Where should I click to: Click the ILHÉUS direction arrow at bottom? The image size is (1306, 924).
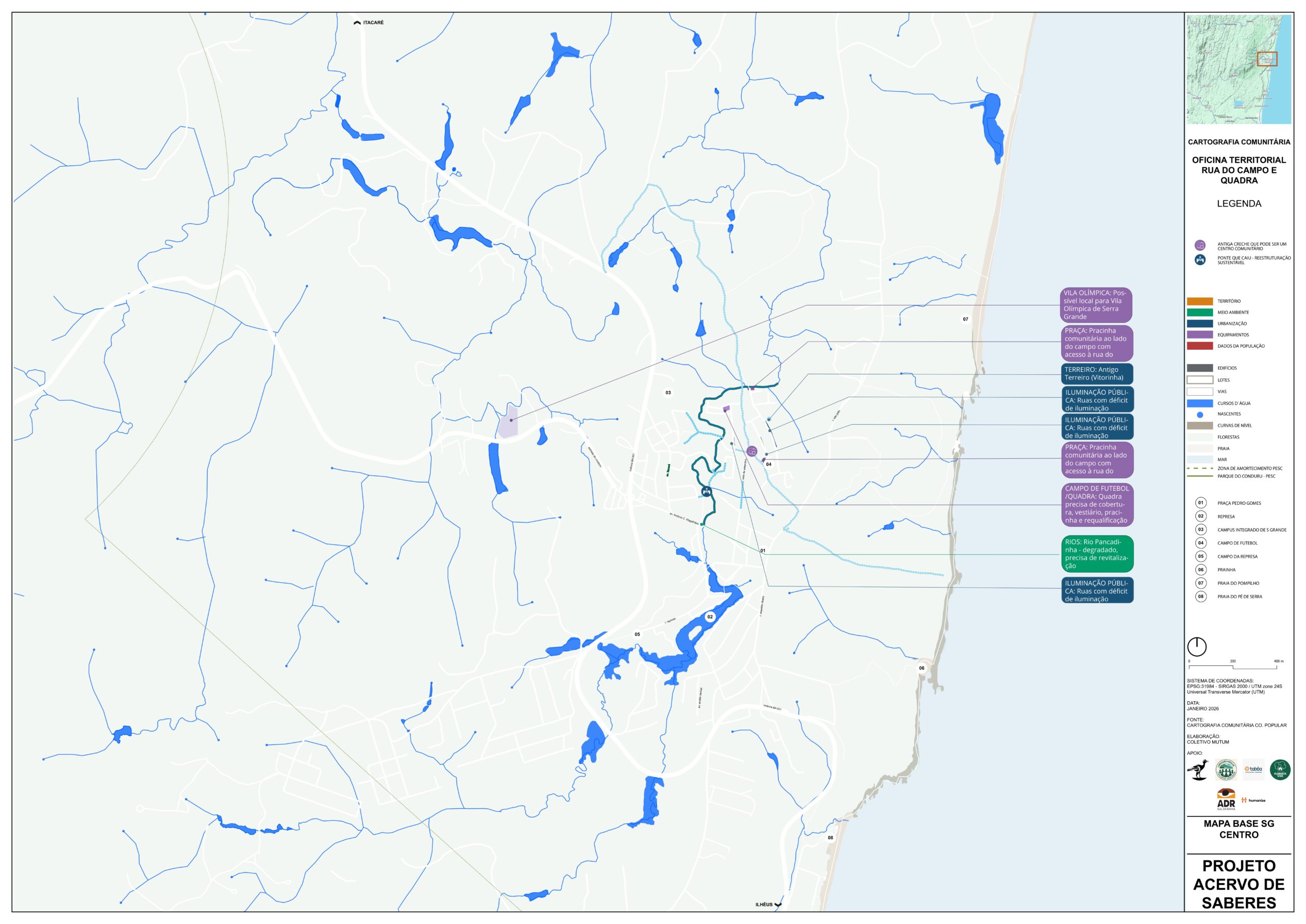point(778,904)
